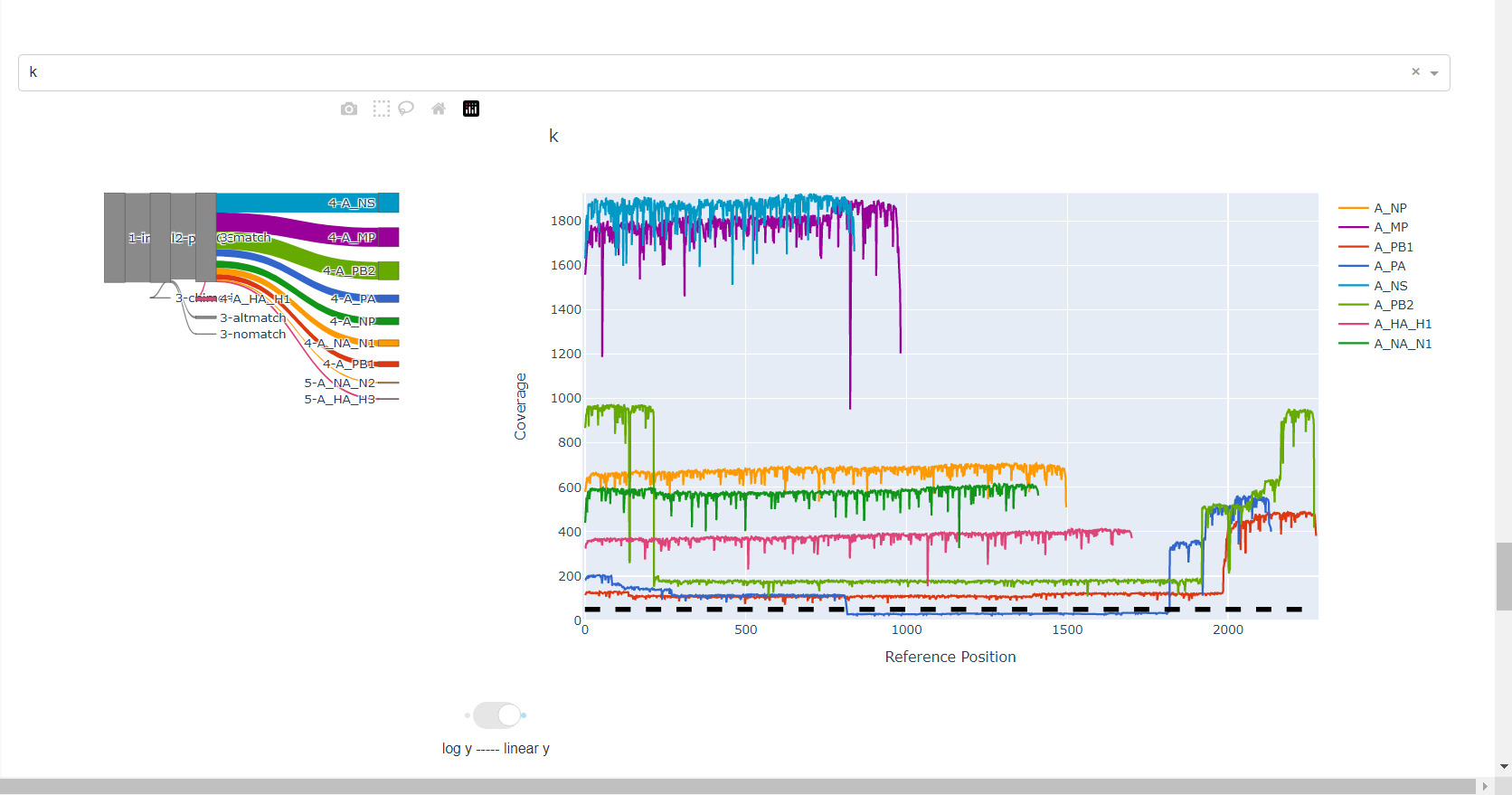Click the 4-A_MP Sankey node

pos(387,237)
